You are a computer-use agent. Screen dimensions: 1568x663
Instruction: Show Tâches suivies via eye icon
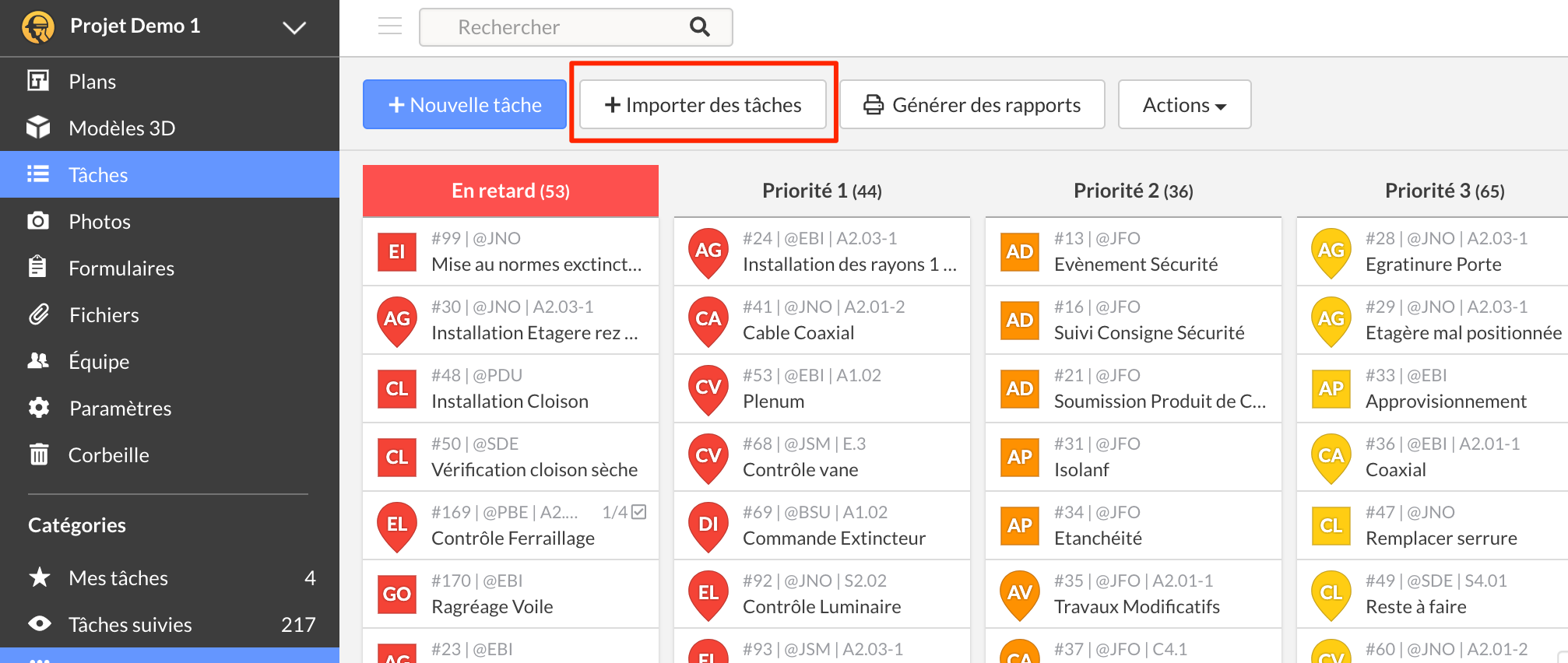point(39,624)
